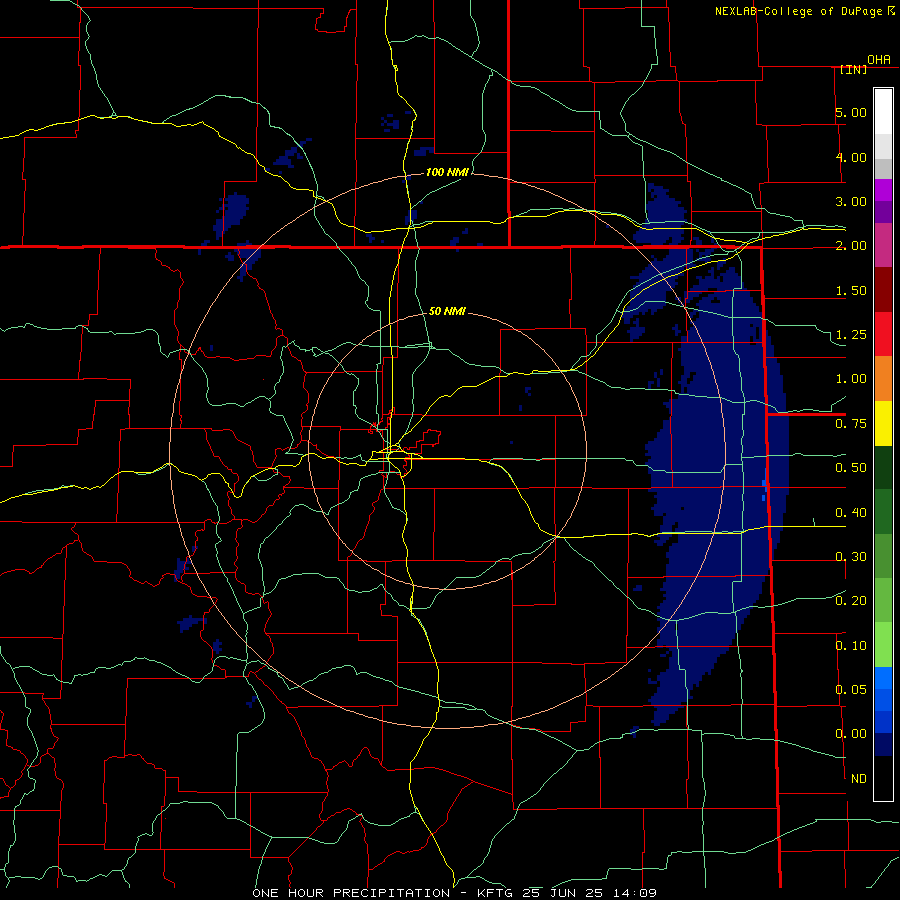
Task: Click the 1.50 legend value
Action: 851,290
